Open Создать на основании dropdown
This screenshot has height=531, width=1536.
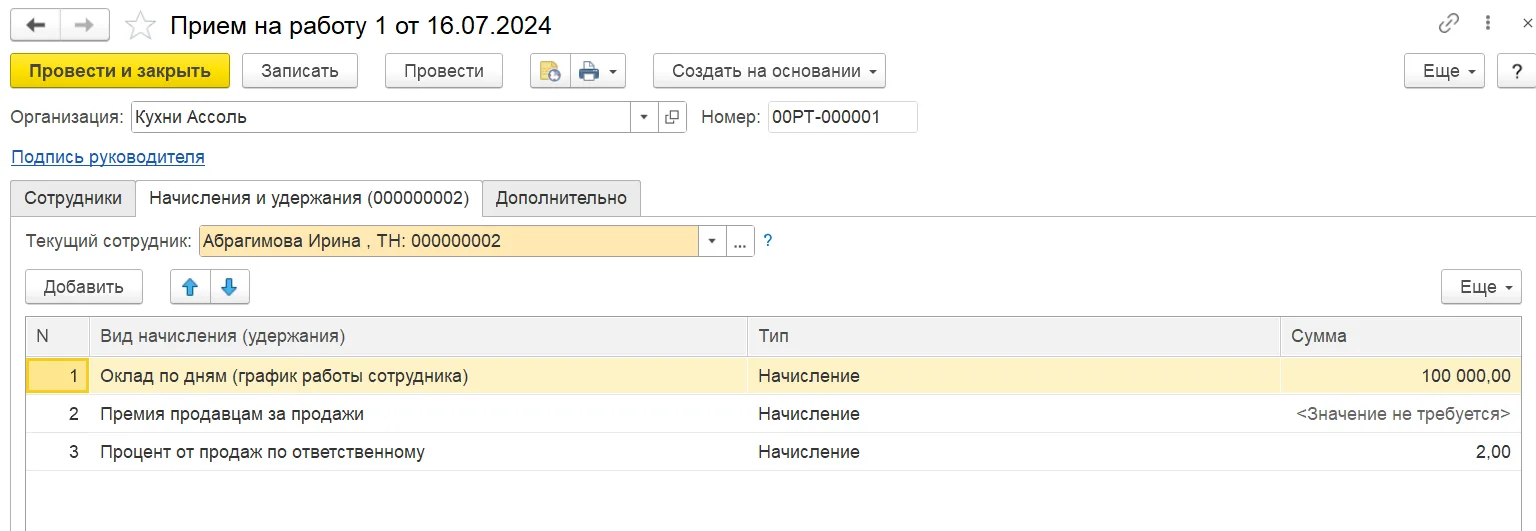pyautogui.click(x=769, y=71)
